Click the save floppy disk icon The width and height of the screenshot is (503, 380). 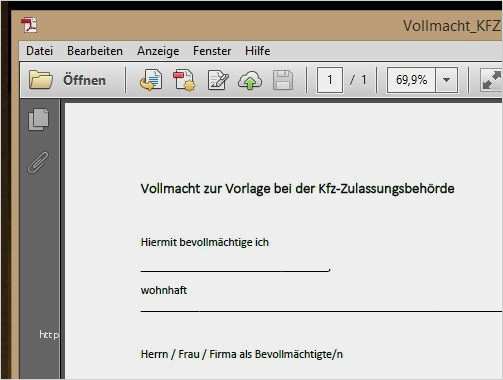(x=283, y=80)
